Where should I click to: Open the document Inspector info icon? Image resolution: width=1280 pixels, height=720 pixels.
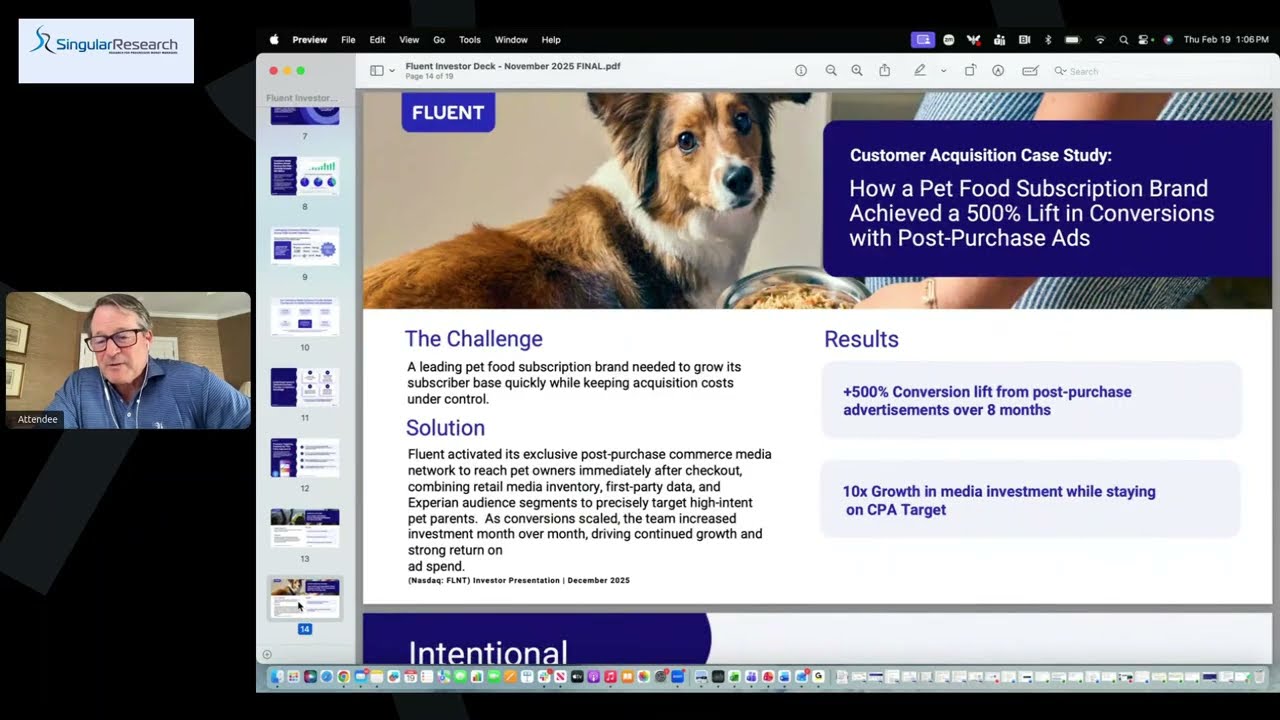[801, 71]
